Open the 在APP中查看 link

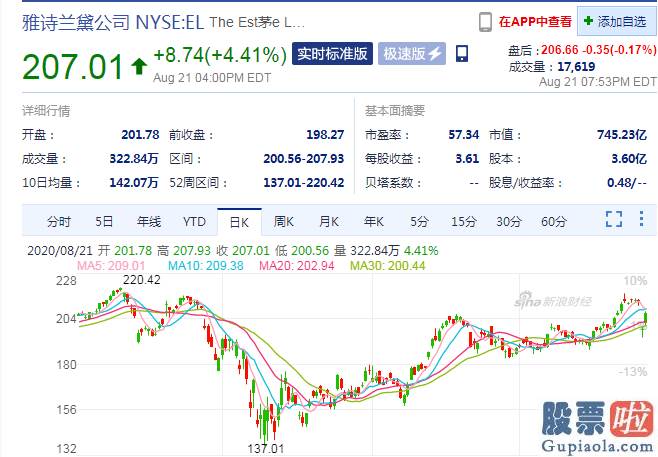[x=535, y=21]
